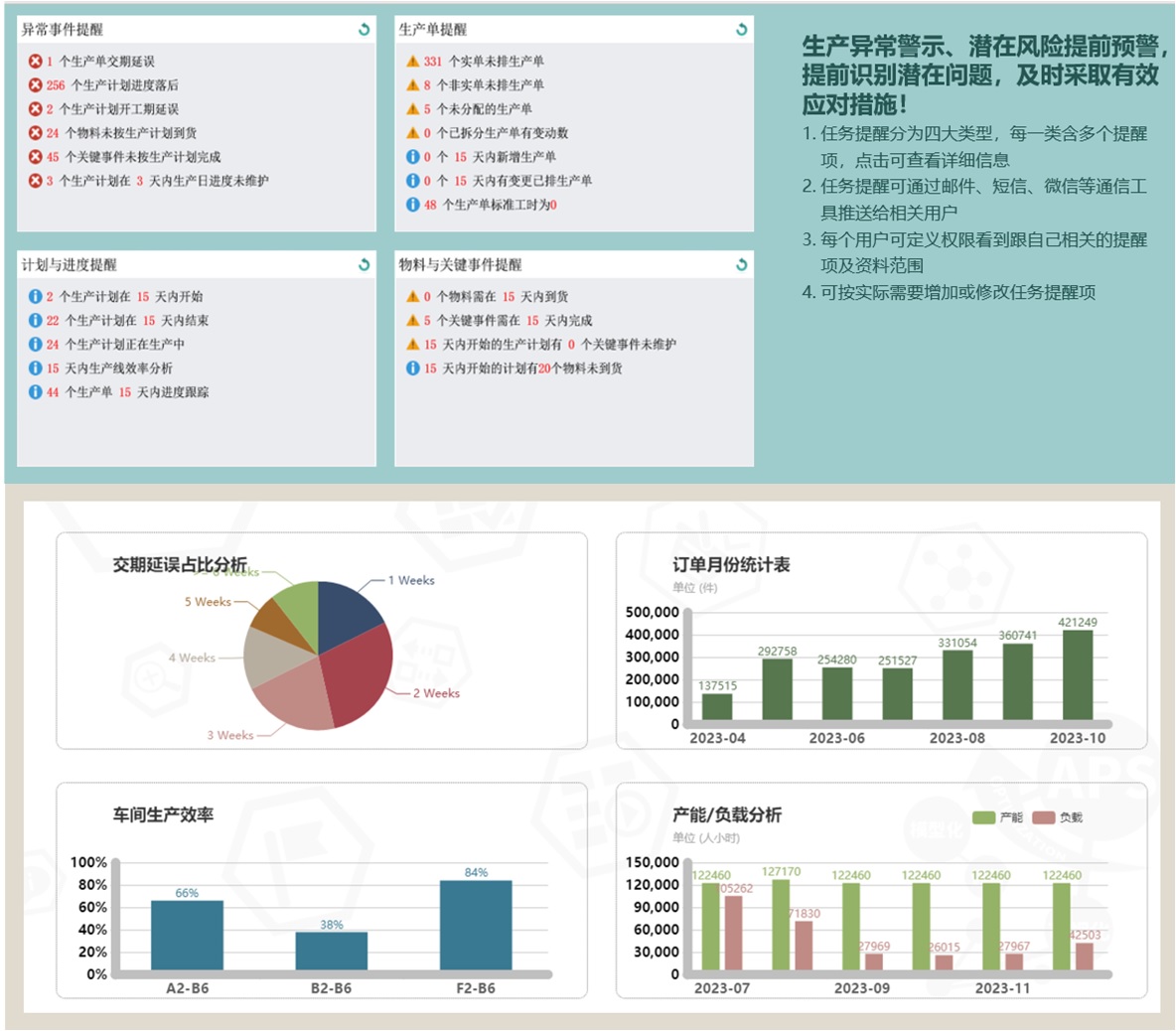Open 256 个生产计划进度落后 reminder
The width and height of the screenshot is (1176, 1031).
click(124, 85)
